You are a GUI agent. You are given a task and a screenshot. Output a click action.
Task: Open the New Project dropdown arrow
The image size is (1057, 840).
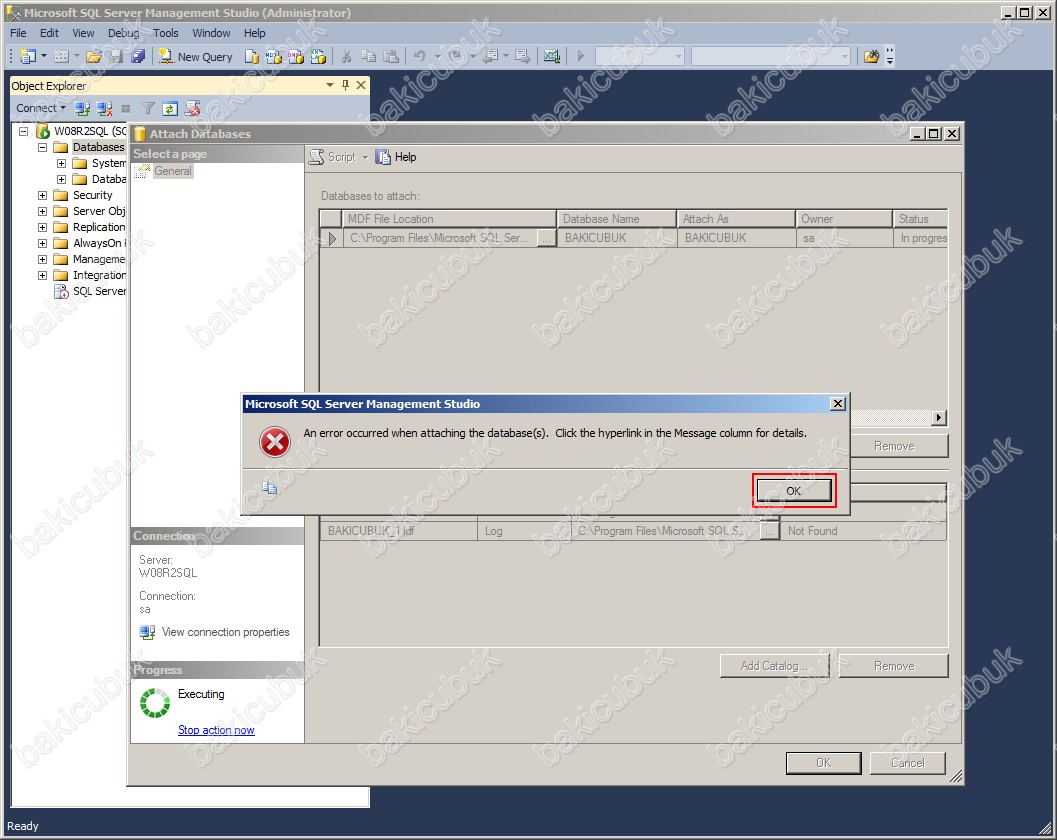click(x=44, y=57)
